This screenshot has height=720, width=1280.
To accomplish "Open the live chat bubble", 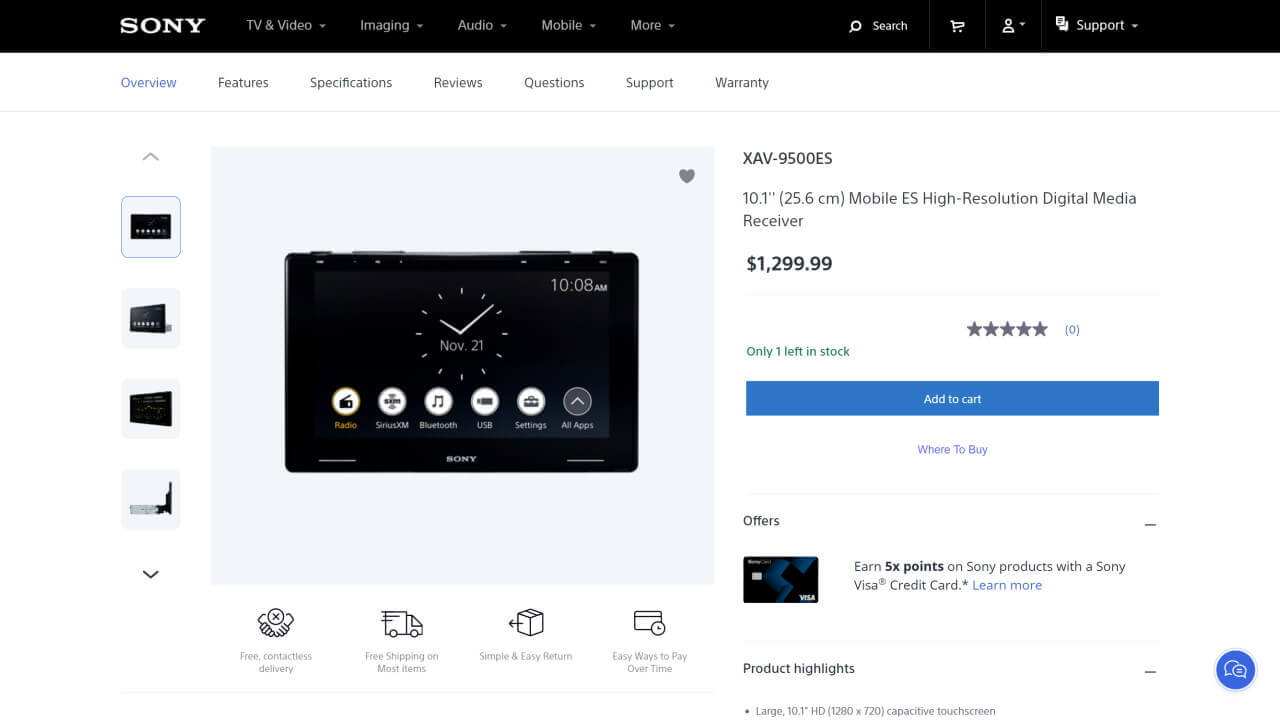I will point(1235,670).
